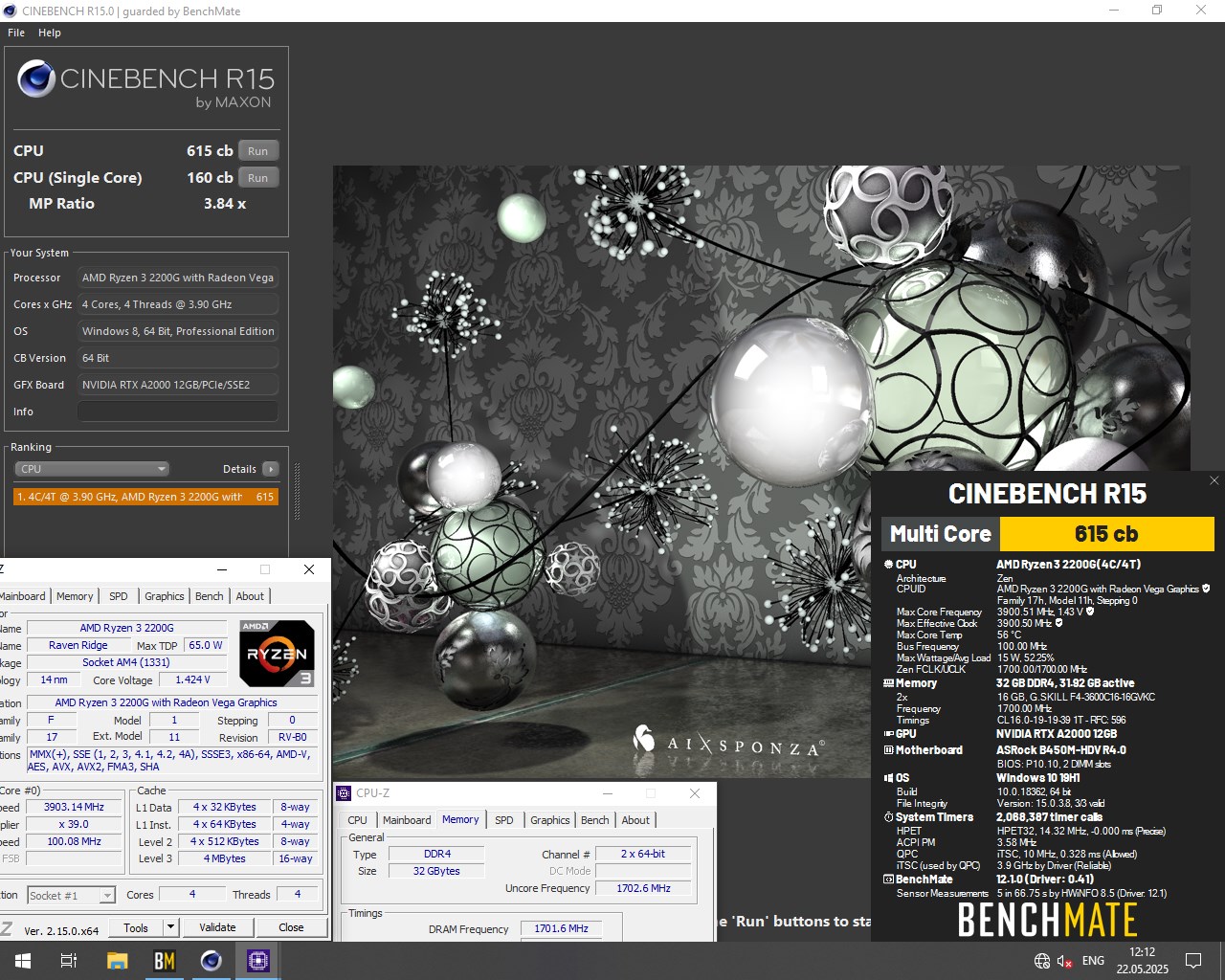Click the System Timers icon in BenchMate panel
Image resolution: width=1225 pixels, height=980 pixels.
point(888,817)
